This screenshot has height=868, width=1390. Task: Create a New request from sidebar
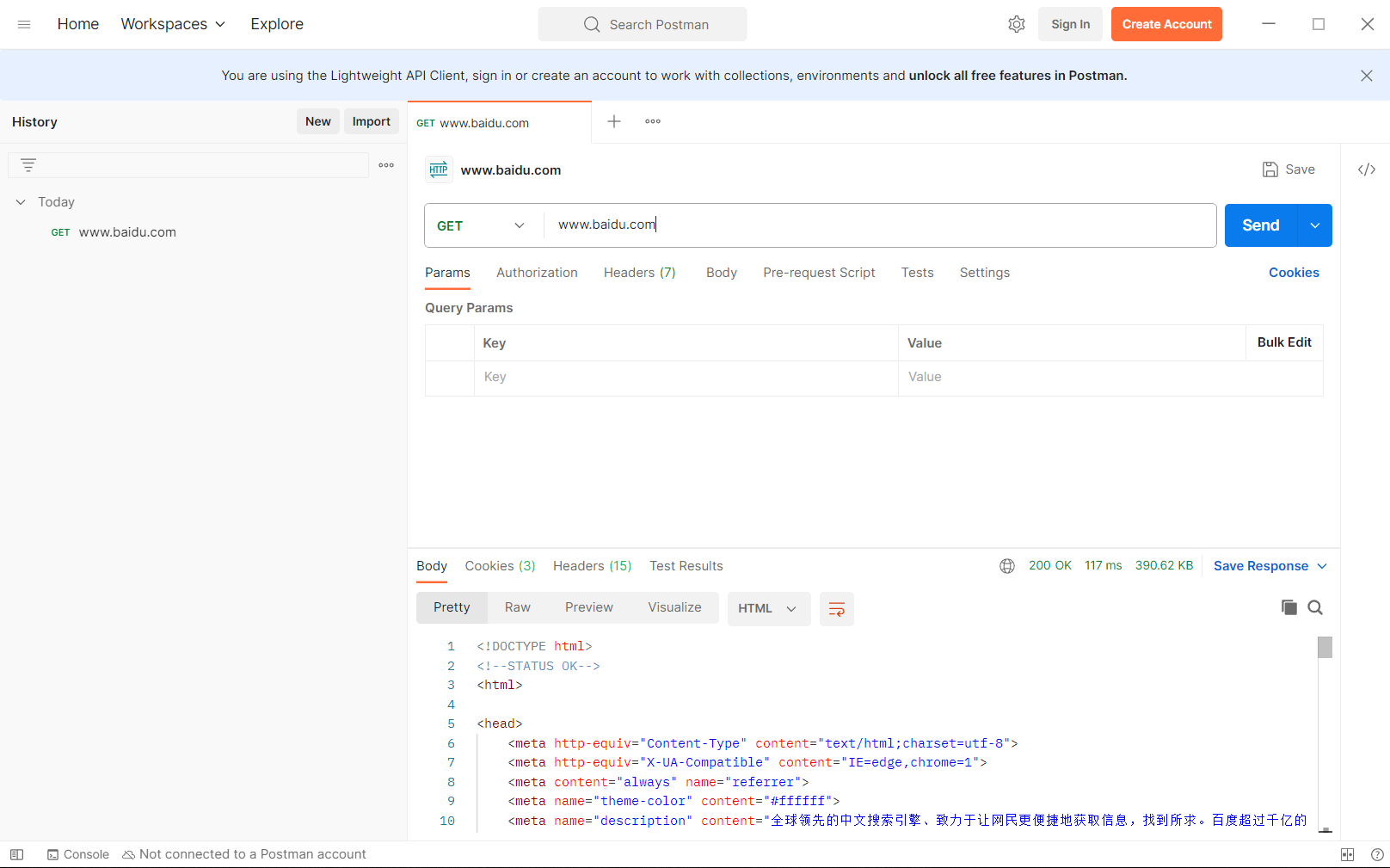318,121
